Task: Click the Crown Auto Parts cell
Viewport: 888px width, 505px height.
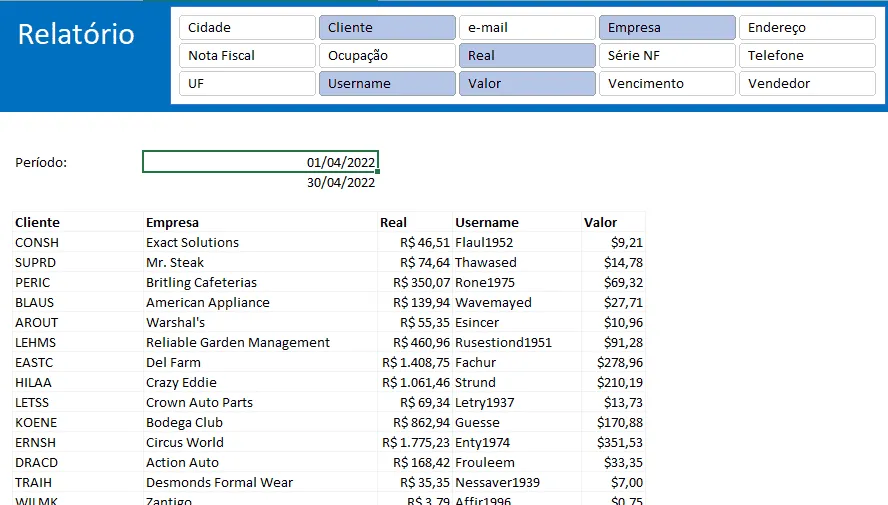Action: [x=261, y=403]
